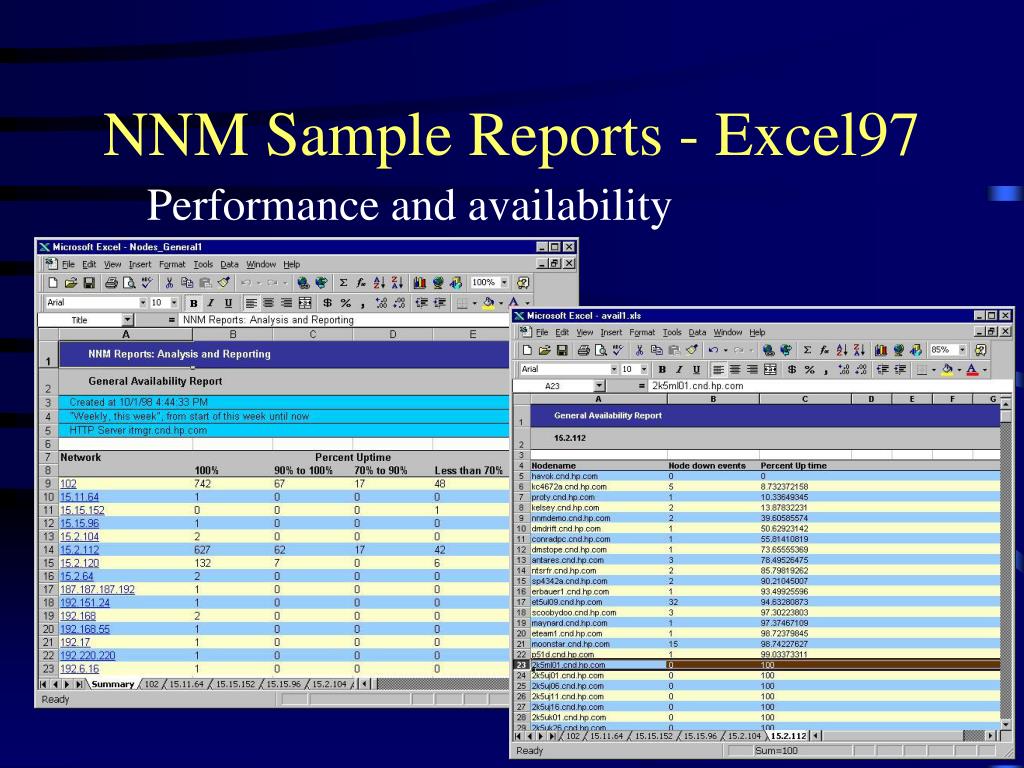Toggle Center alignment in avail1.xls window
The height and width of the screenshot is (768, 1024).
[735, 370]
